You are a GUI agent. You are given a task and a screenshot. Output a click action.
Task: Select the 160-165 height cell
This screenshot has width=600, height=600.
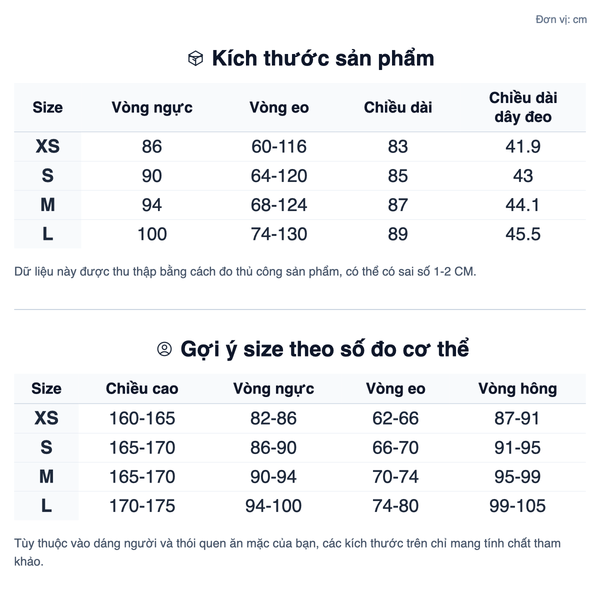pos(140,418)
